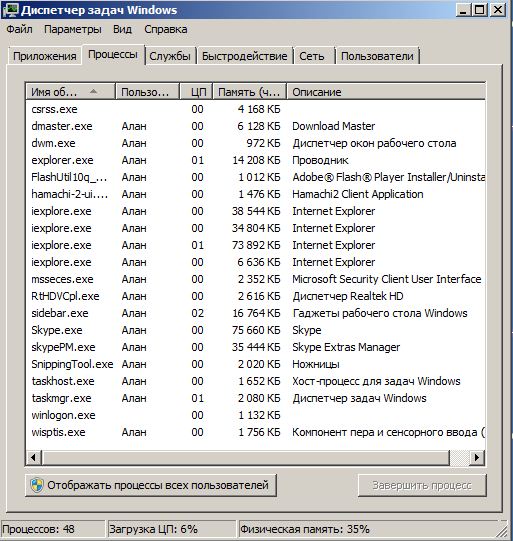Select the taskmgr.exe process

[x=255, y=398]
